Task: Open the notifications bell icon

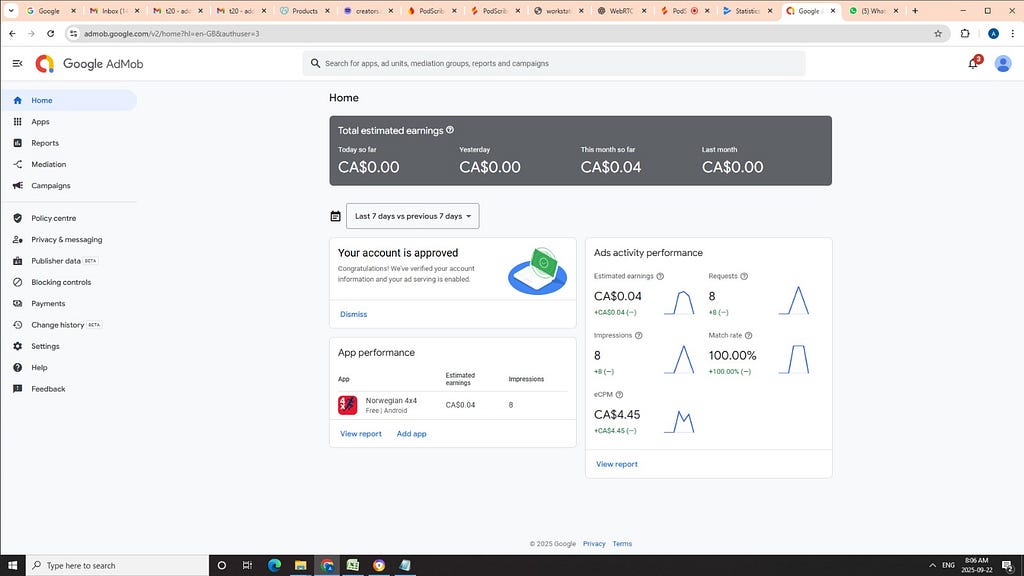Action: tap(973, 63)
